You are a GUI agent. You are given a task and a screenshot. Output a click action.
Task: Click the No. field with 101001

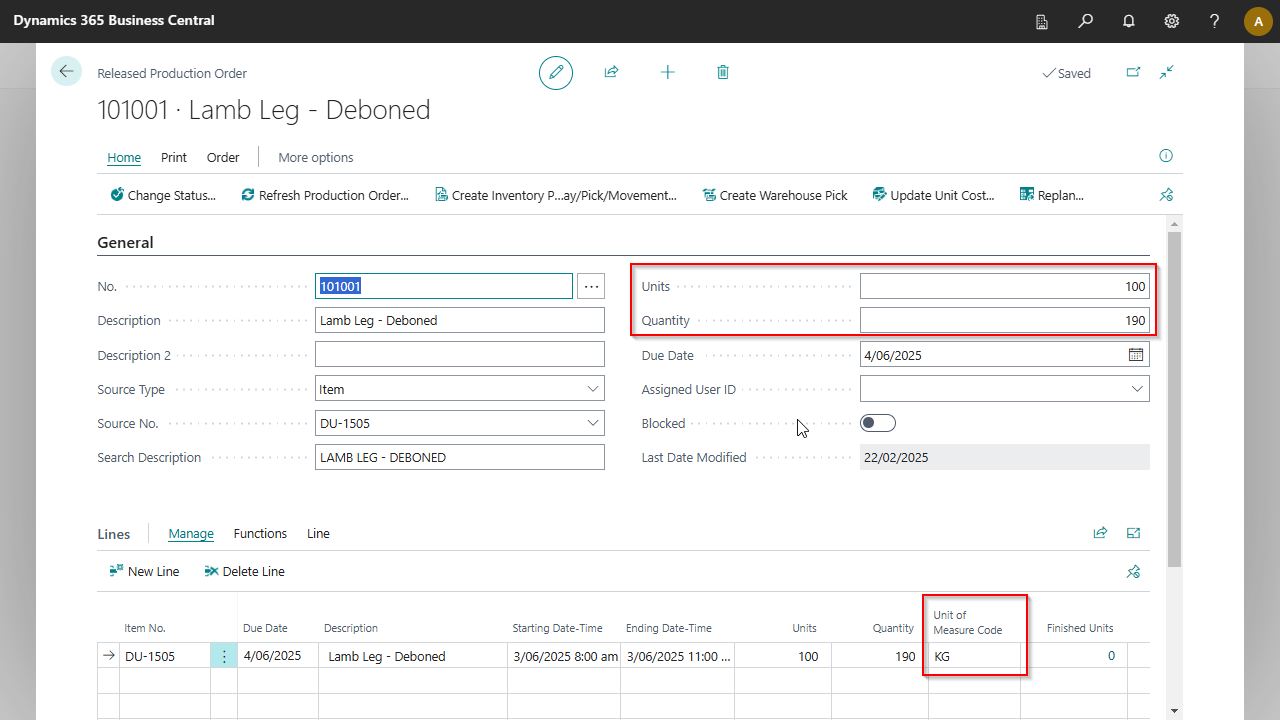coord(444,286)
